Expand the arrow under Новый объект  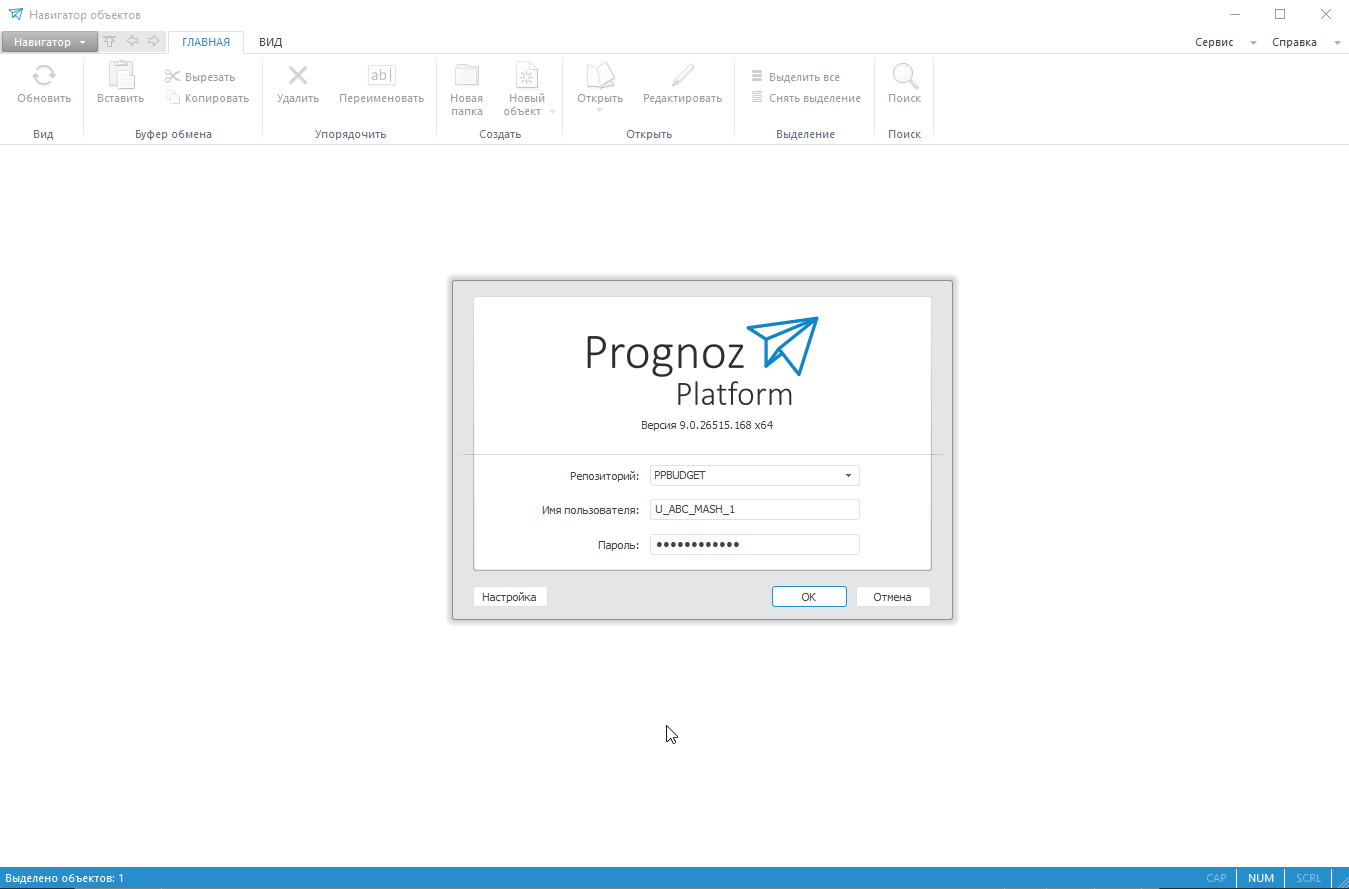552,112
